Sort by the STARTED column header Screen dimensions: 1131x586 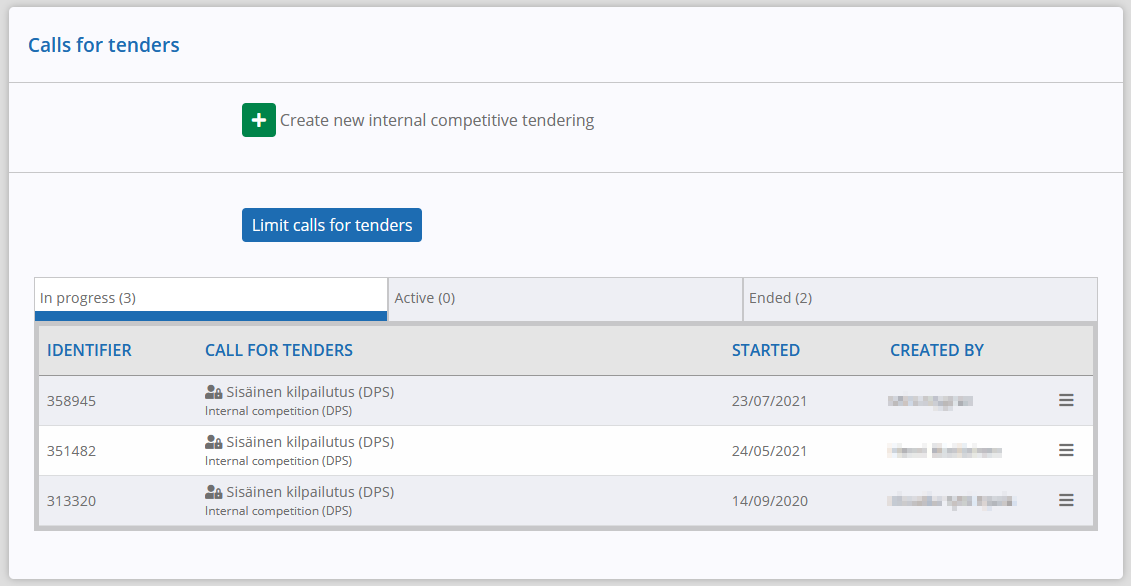click(x=766, y=351)
